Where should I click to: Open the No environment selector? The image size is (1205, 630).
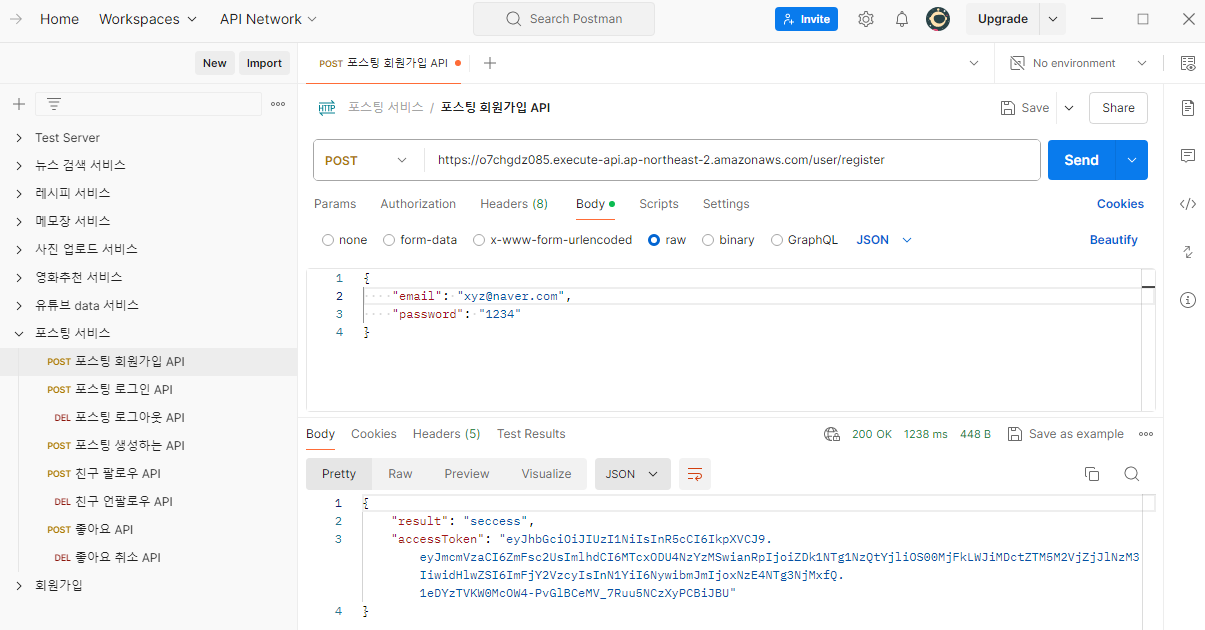(x=1079, y=63)
